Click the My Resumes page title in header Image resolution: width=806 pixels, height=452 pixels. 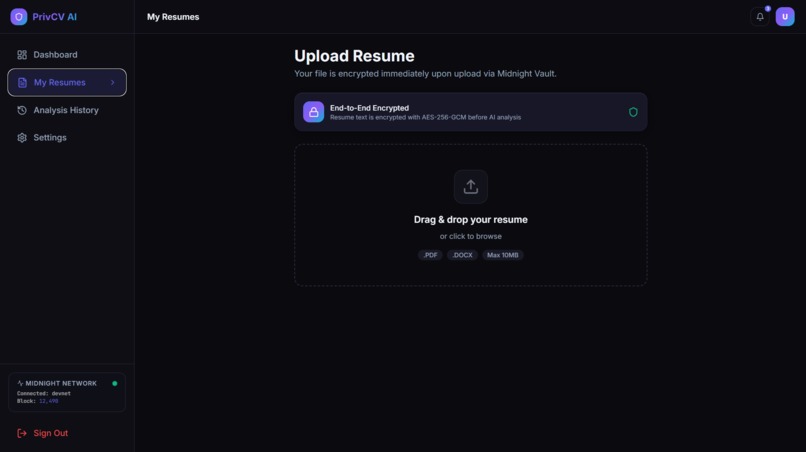tap(173, 17)
